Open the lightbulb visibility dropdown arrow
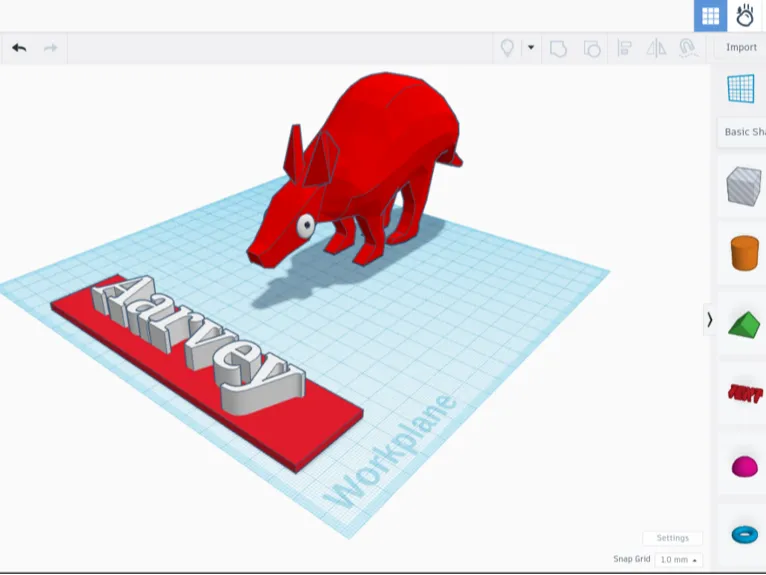 [531, 47]
